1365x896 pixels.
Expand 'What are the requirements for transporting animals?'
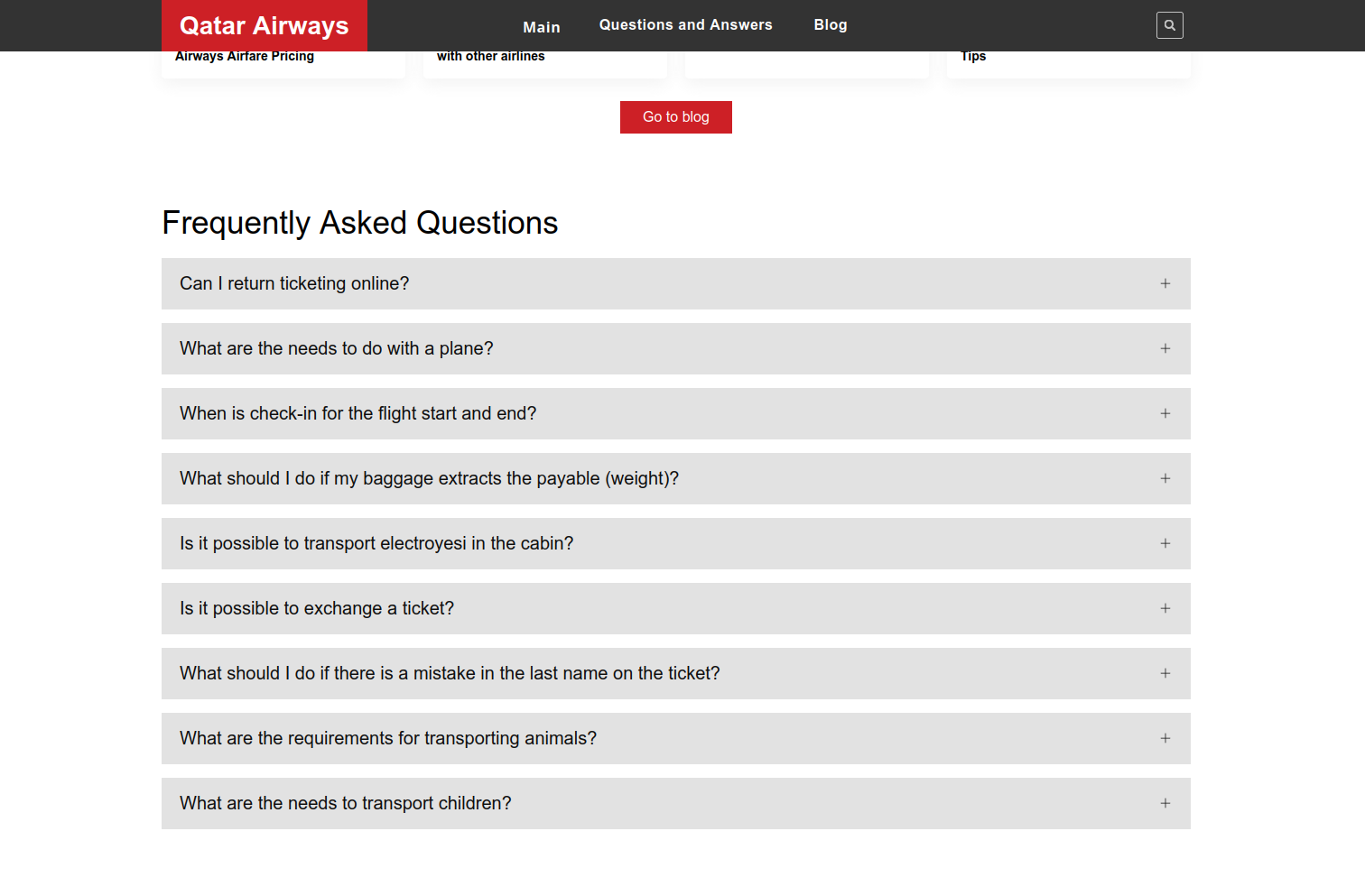click(387, 738)
